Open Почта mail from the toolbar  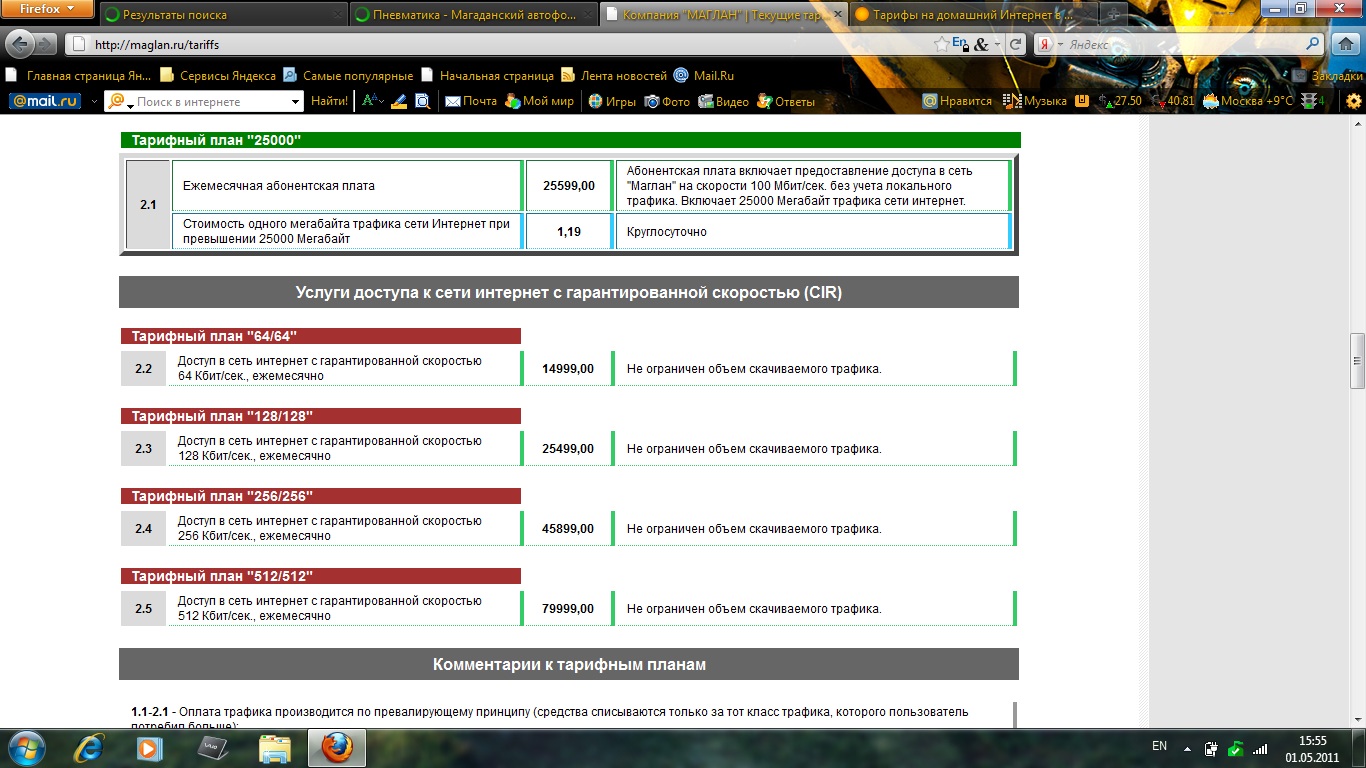[x=470, y=101]
